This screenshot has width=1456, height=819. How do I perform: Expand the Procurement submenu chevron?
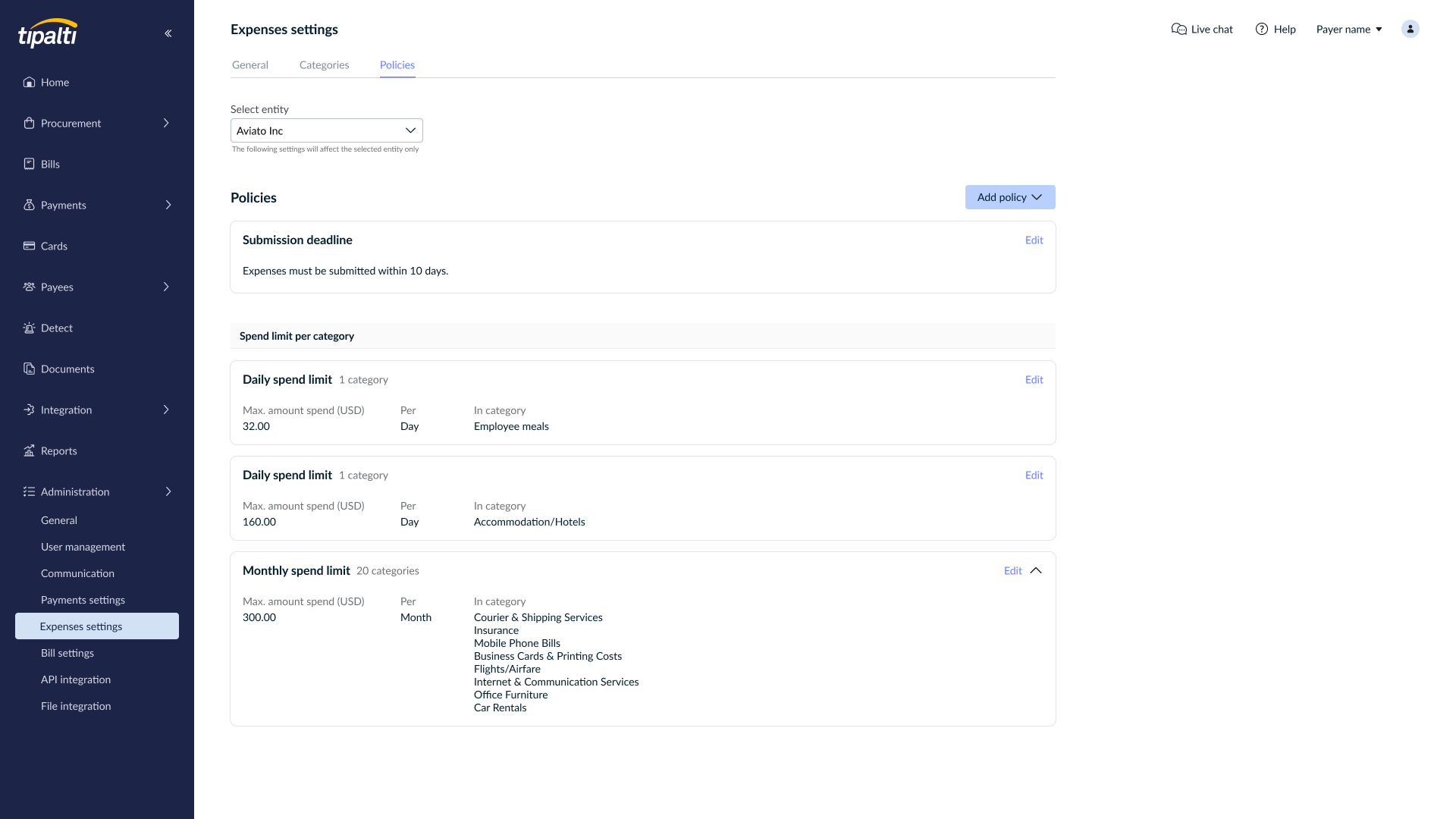(166, 123)
